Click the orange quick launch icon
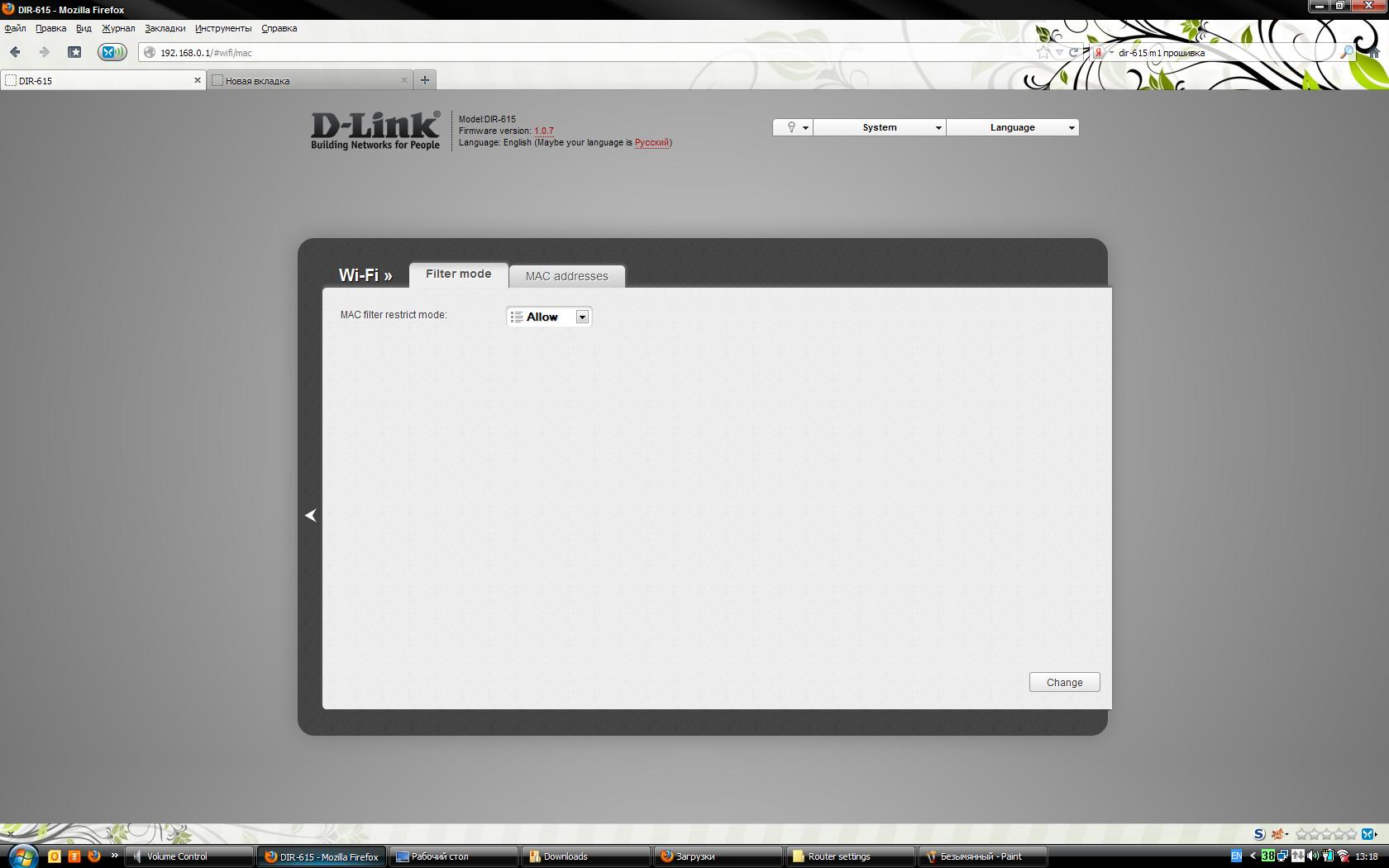 (x=74, y=856)
